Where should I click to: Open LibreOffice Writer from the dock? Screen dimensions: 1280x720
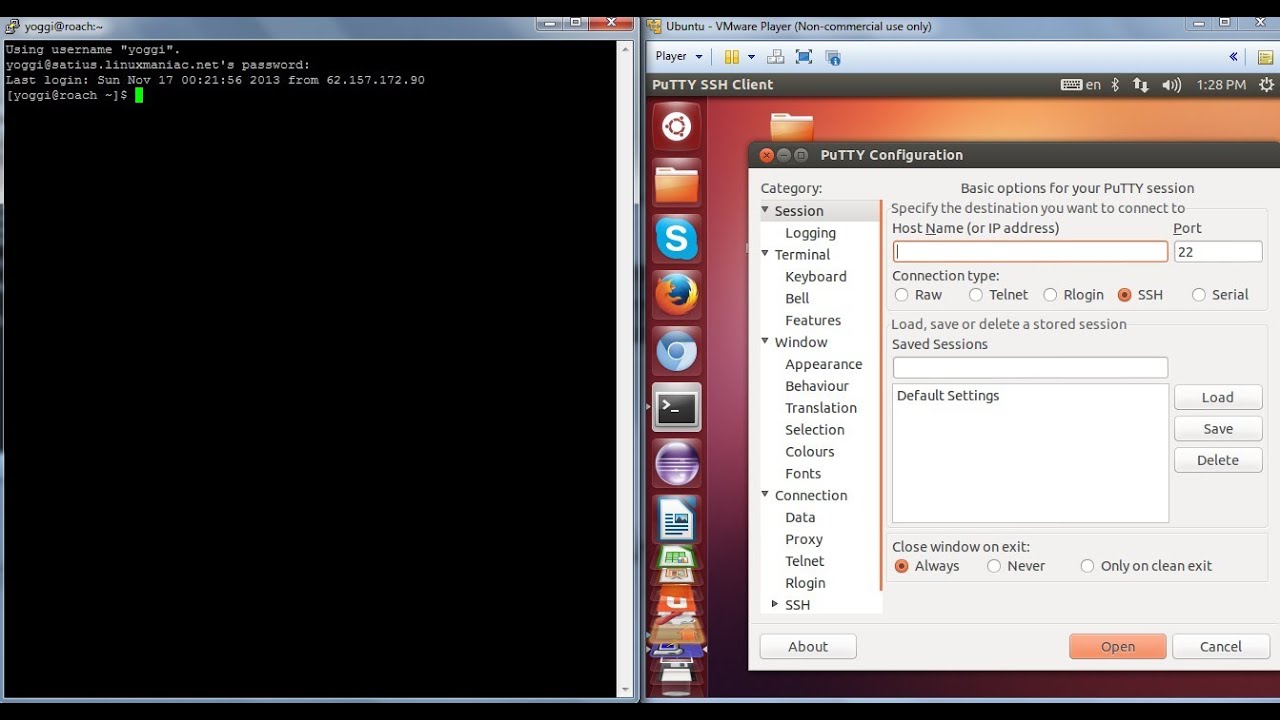pyautogui.click(x=677, y=519)
